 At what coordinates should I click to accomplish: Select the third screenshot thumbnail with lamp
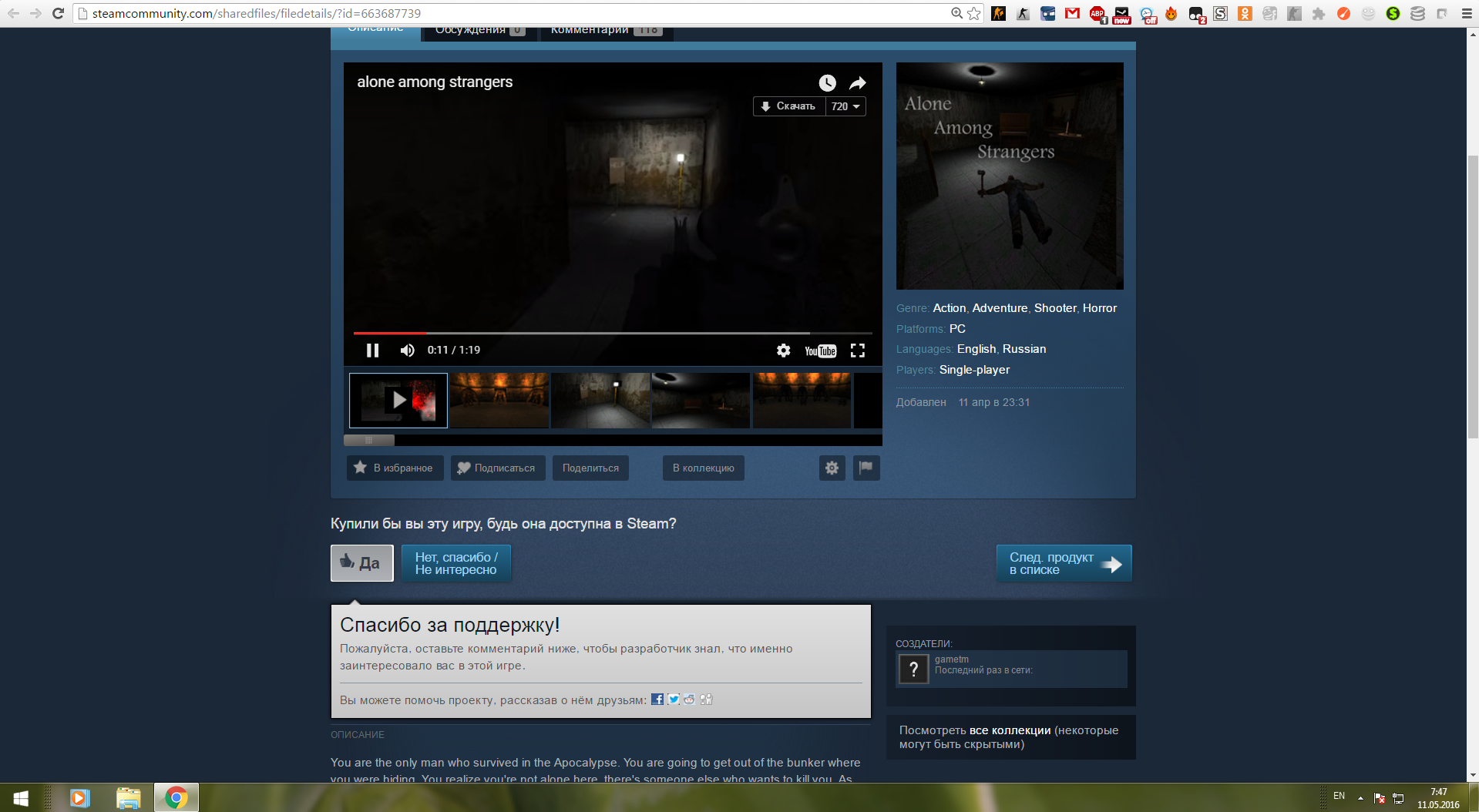600,401
